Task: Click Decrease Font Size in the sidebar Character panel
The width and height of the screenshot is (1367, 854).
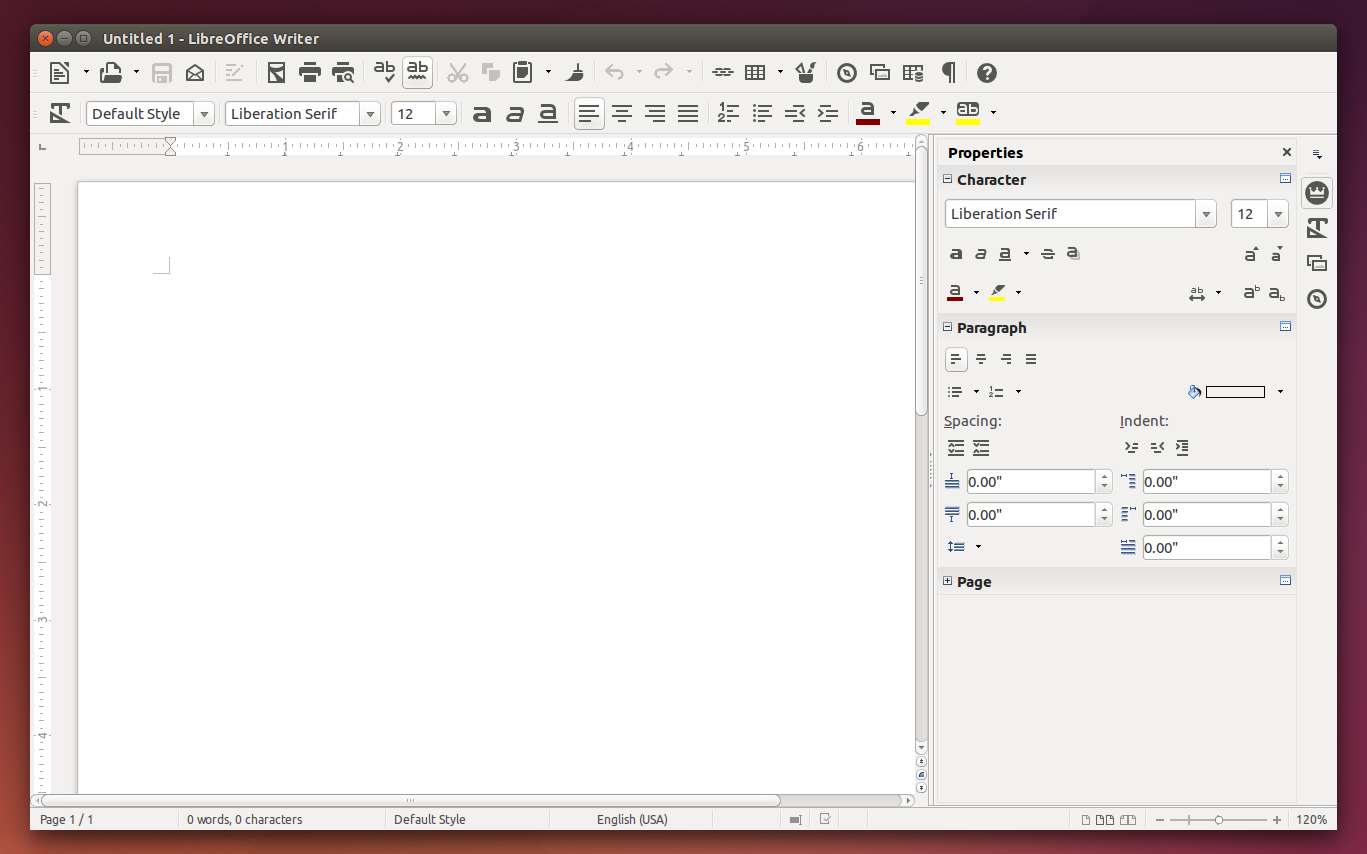Action: click(1277, 254)
